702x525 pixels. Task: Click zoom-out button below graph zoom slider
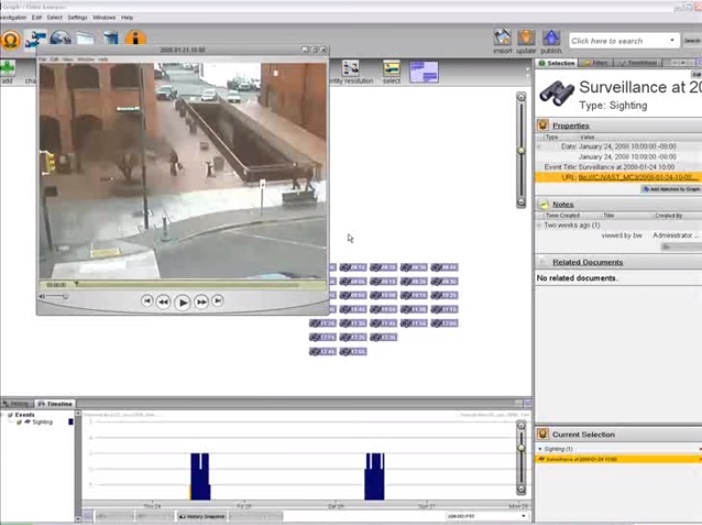pos(521,203)
